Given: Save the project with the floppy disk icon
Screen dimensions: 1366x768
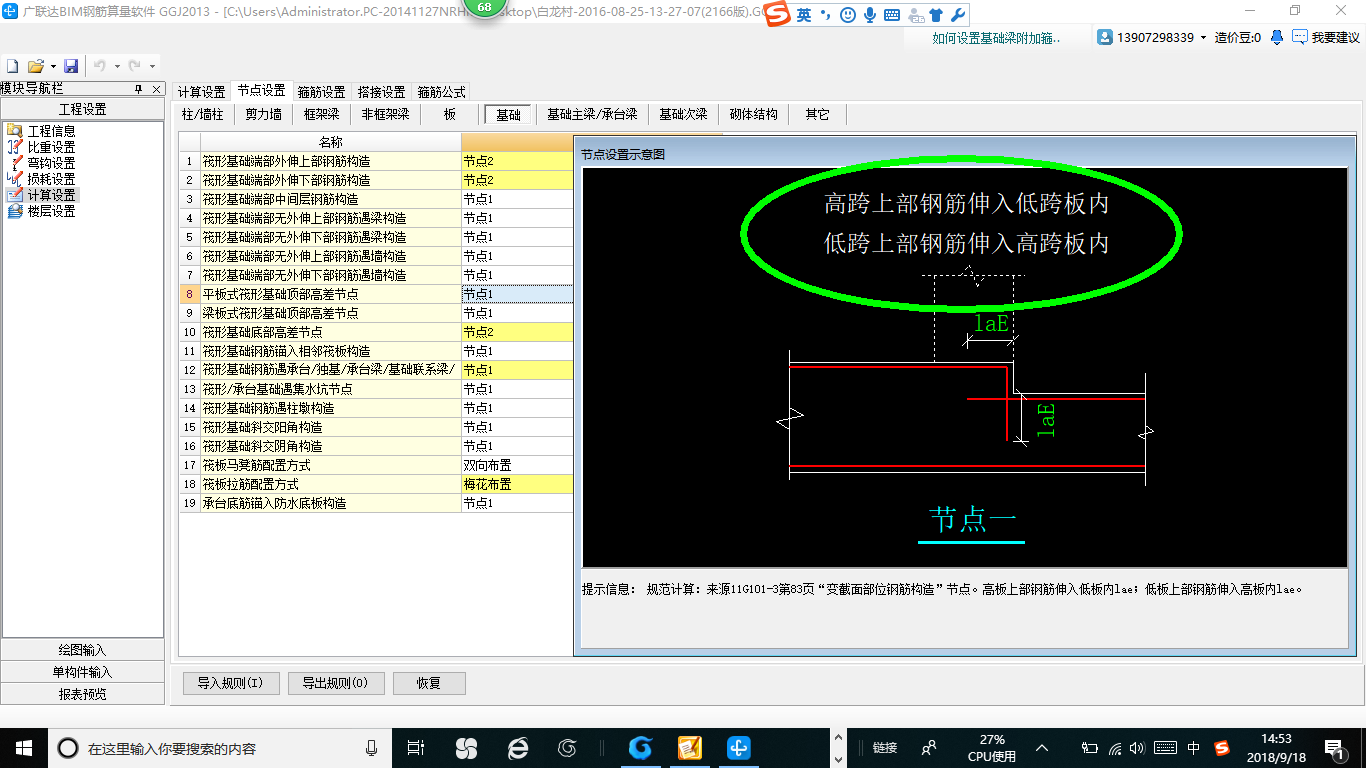Looking at the screenshot, I should click(x=71, y=66).
